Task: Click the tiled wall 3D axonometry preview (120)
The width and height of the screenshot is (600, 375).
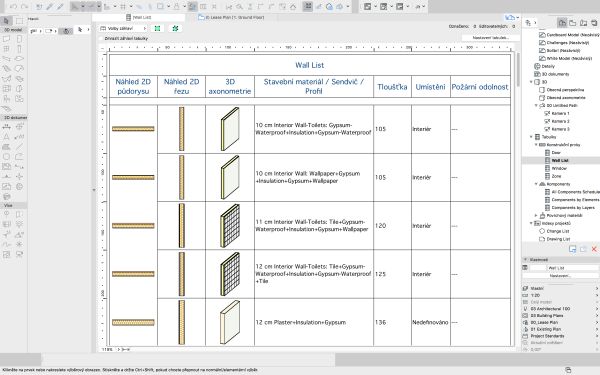Action: 230,226
